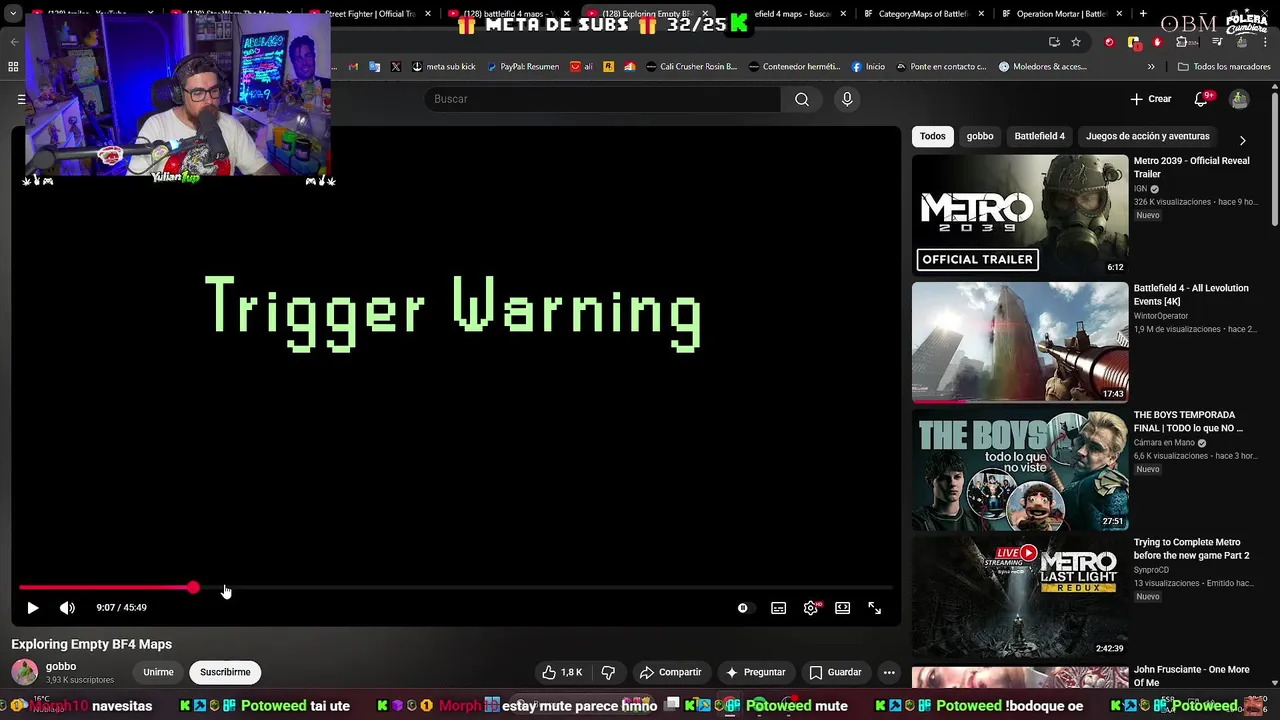Open the Crear create menu
The image size is (1280, 720).
(1150, 99)
